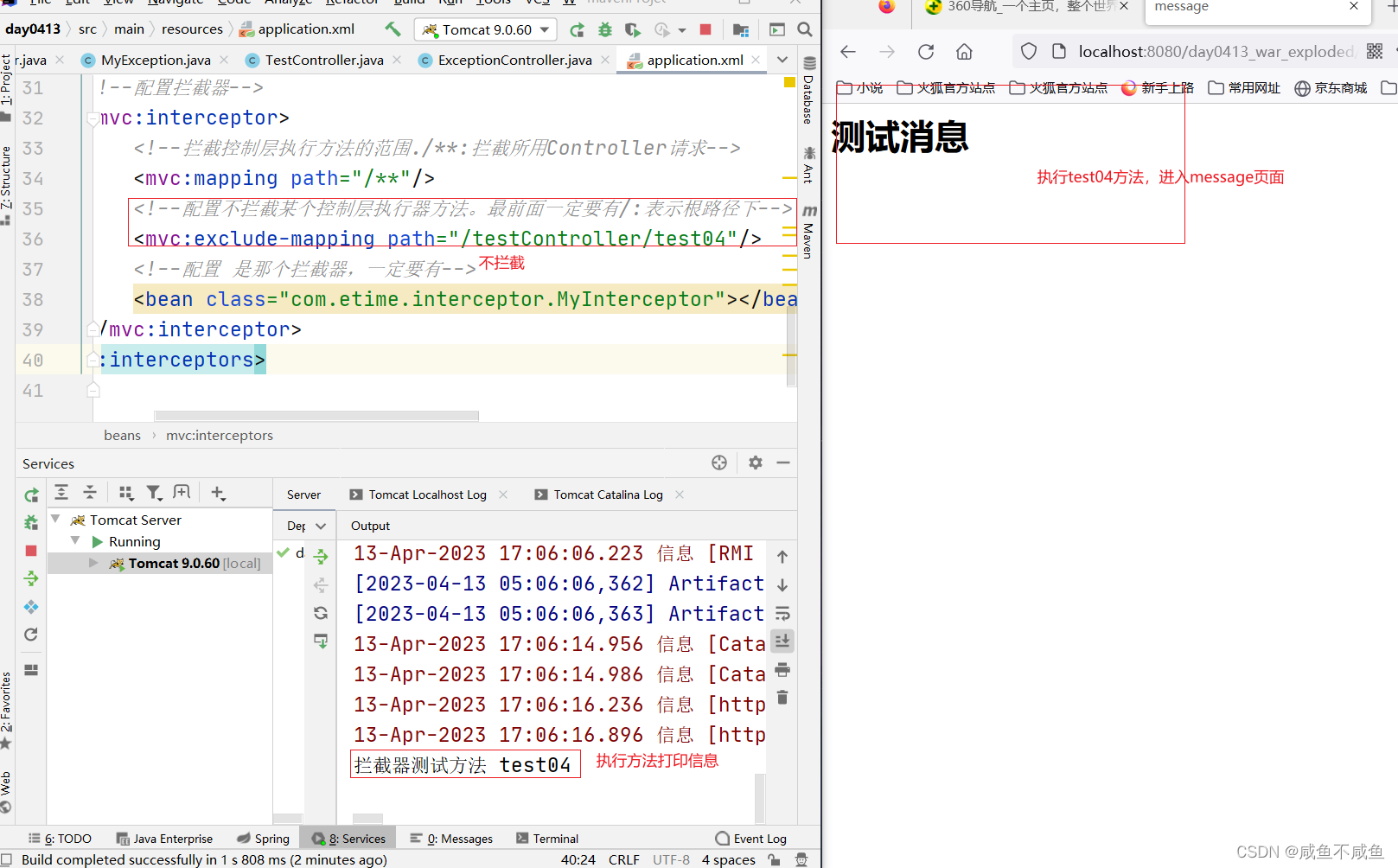Click the CRLF line separator status item

624,859
